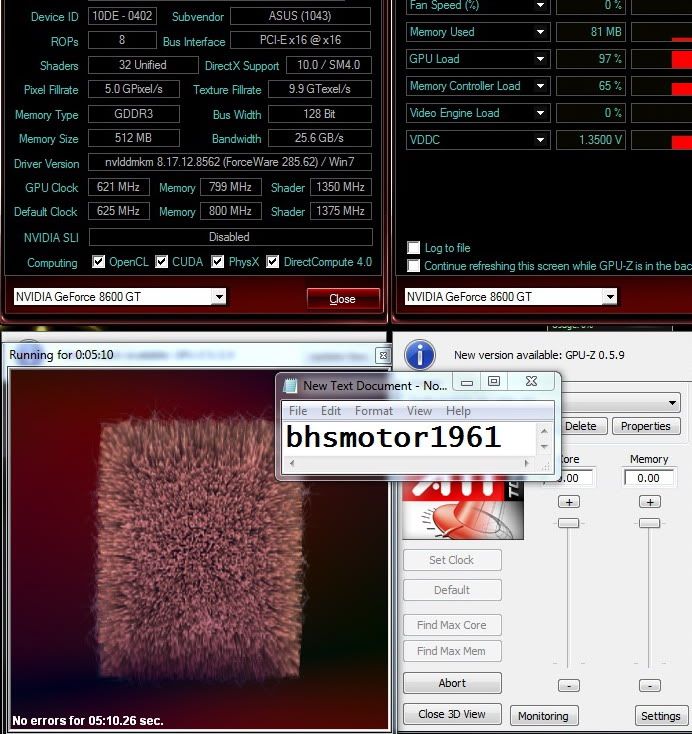The height and width of the screenshot is (734, 692).
Task: Click Default Clock 625 MHz value
Action: (118, 211)
